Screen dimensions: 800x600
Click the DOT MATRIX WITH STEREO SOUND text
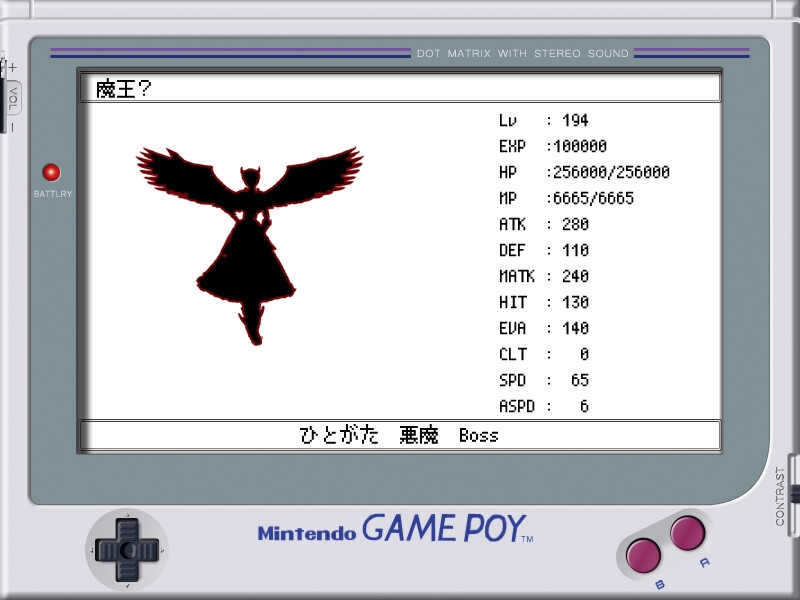[523, 53]
